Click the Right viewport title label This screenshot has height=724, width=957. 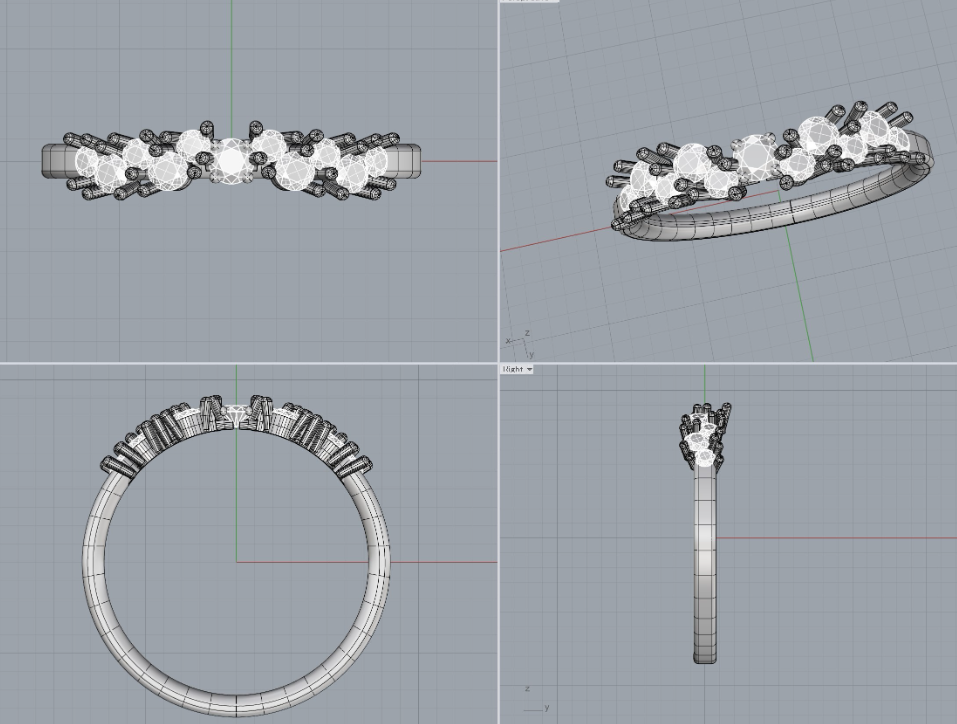click(513, 369)
